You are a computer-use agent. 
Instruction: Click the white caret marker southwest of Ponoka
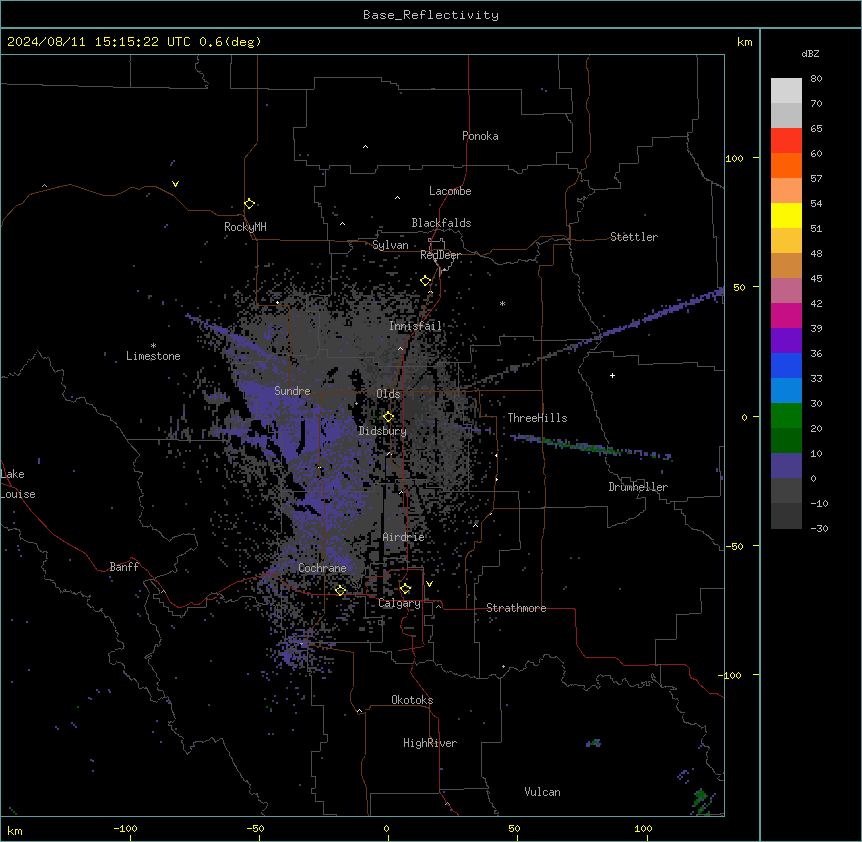[x=365, y=147]
